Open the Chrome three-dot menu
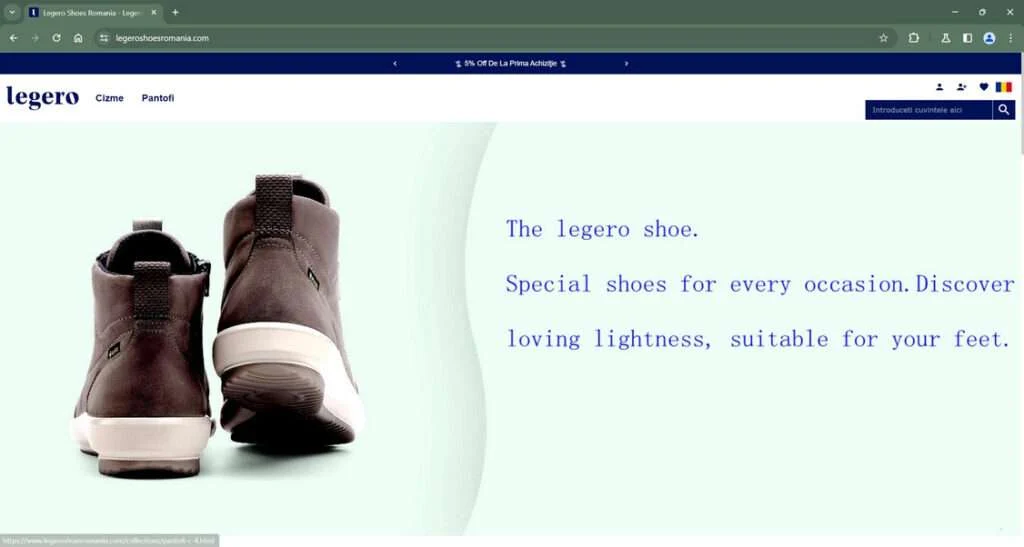Screen dimensions: 1024x547 [1010, 38]
